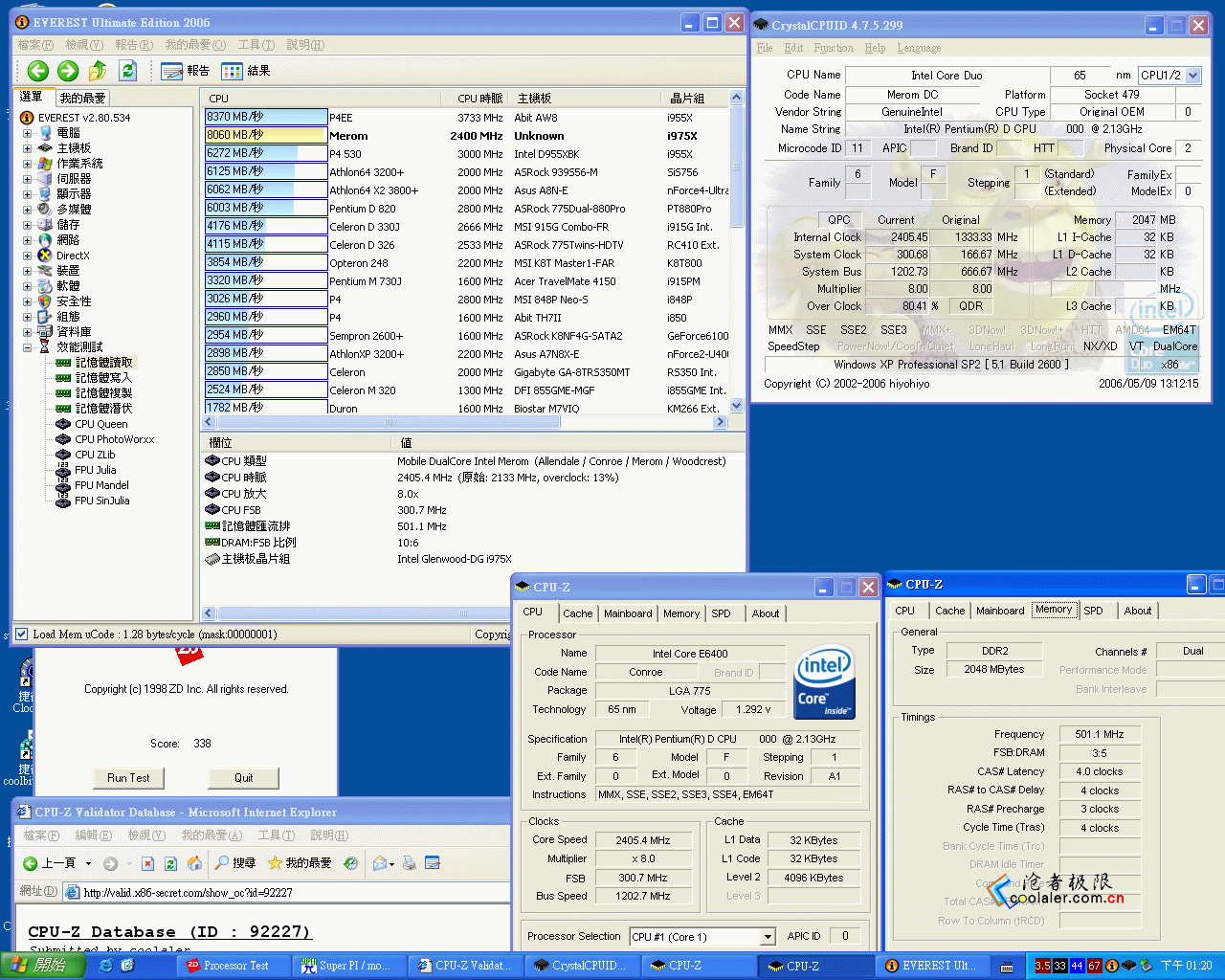
Task: Click the Run Test button
Action: [x=128, y=778]
